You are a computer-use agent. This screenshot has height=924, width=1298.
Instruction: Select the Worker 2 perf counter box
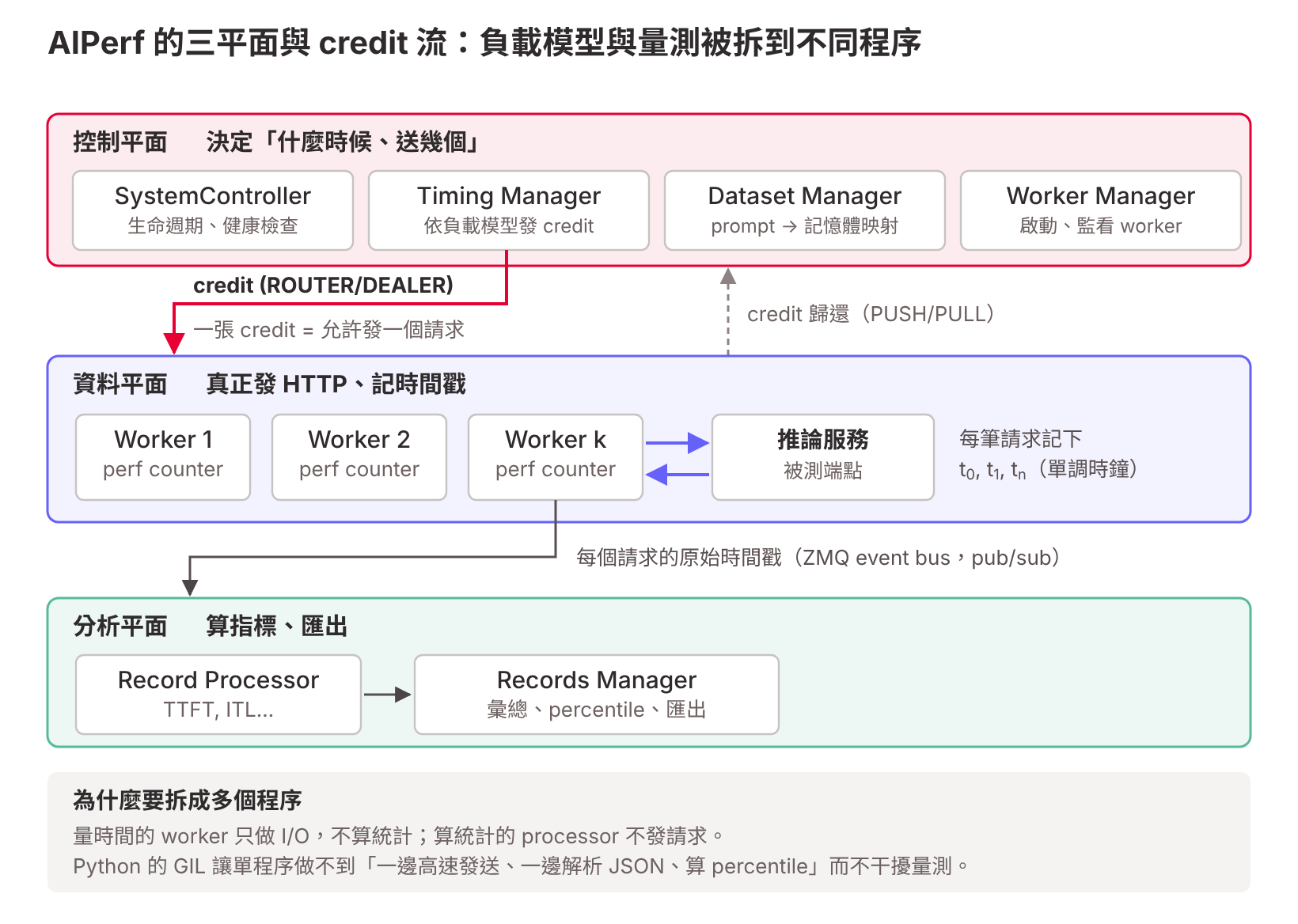click(x=359, y=457)
